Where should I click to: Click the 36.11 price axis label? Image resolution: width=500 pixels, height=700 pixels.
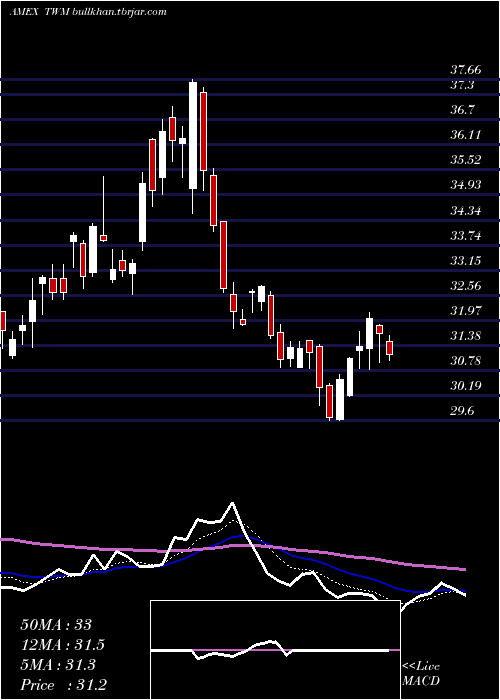click(x=465, y=135)
